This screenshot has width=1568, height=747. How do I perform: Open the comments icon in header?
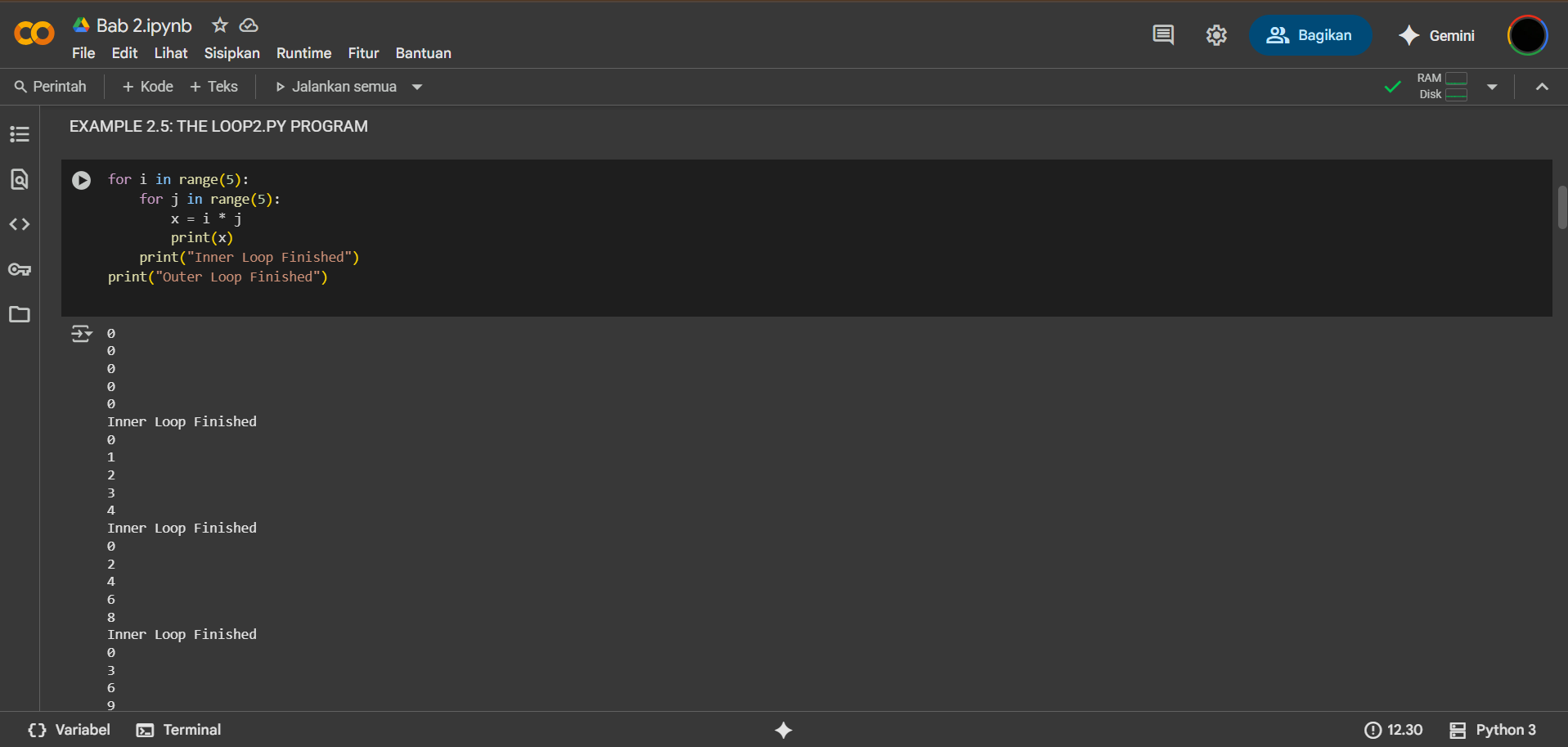click(x=1163, y=35)
